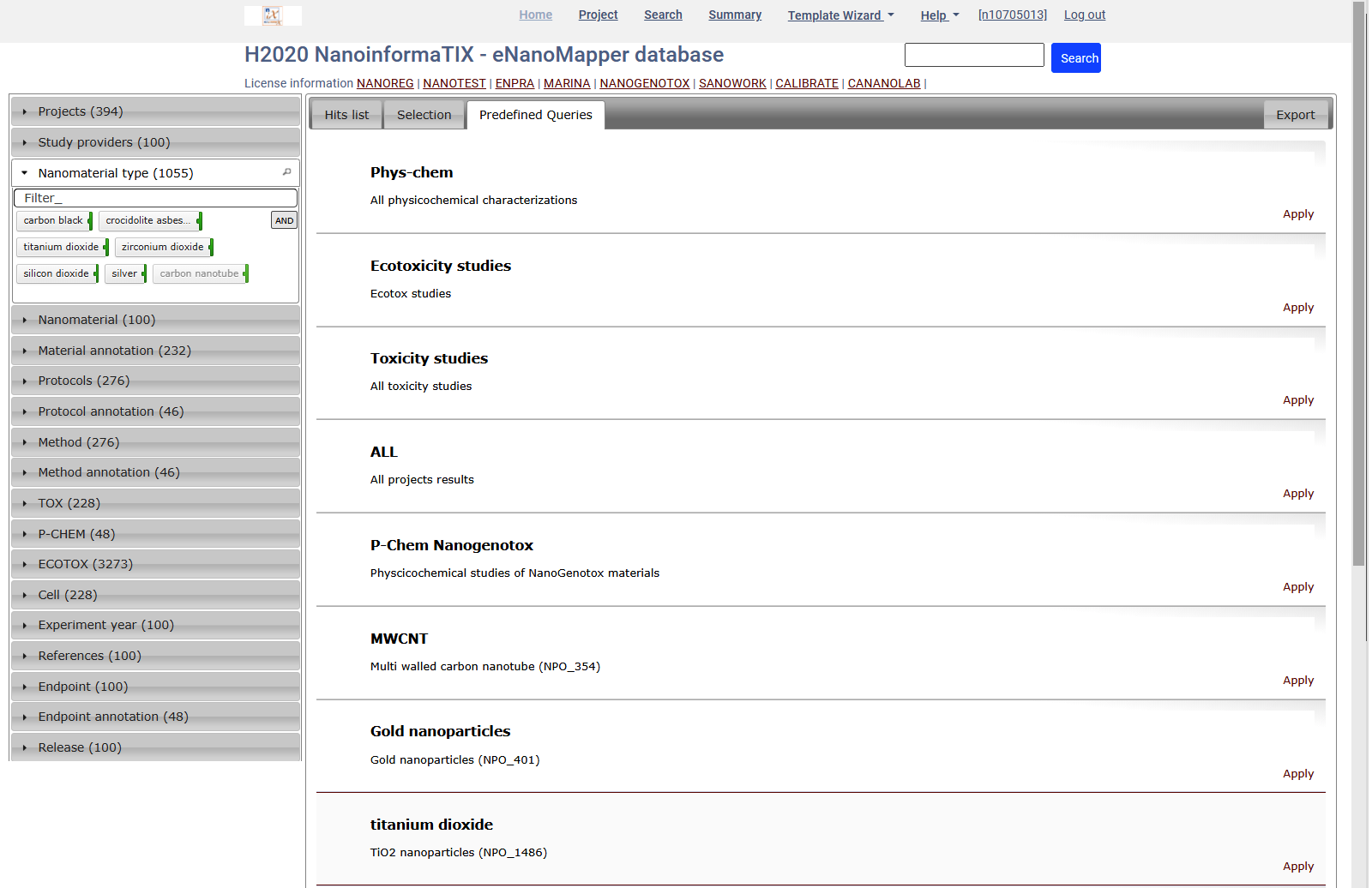The width and height of the screenshot is (1372, 888).
Task: Click the NanoinformaTIX logo image
Action: point(273,15)
